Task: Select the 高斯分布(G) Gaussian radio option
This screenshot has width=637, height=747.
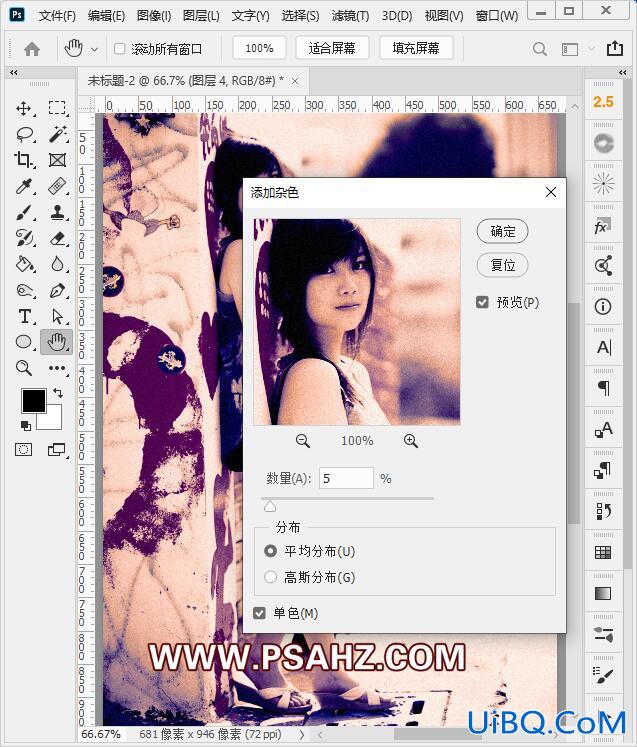Action: pyautogui.click(x=270, y=577)
